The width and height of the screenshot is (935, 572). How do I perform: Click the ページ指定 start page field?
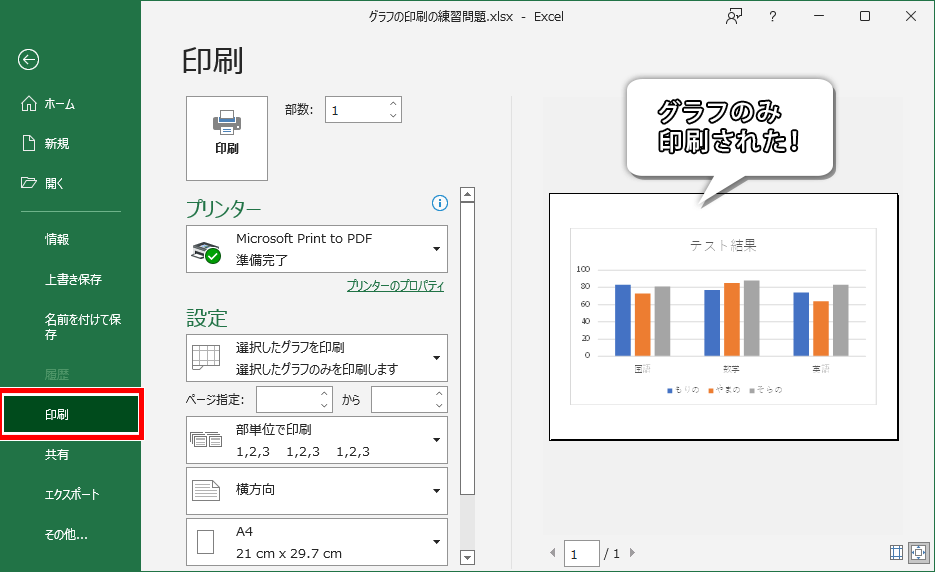[x=287, y=400]
